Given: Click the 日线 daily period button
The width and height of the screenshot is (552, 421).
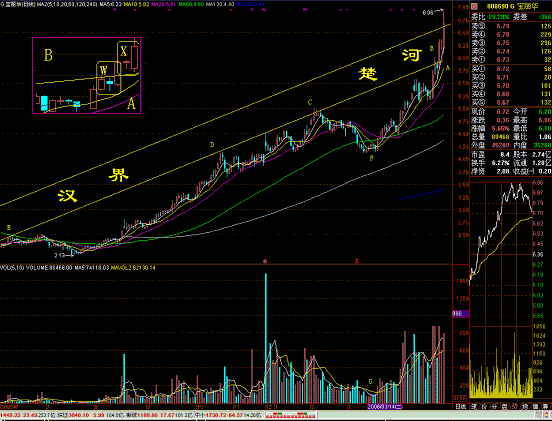Looking at the screenshot, I should [461, 407].
